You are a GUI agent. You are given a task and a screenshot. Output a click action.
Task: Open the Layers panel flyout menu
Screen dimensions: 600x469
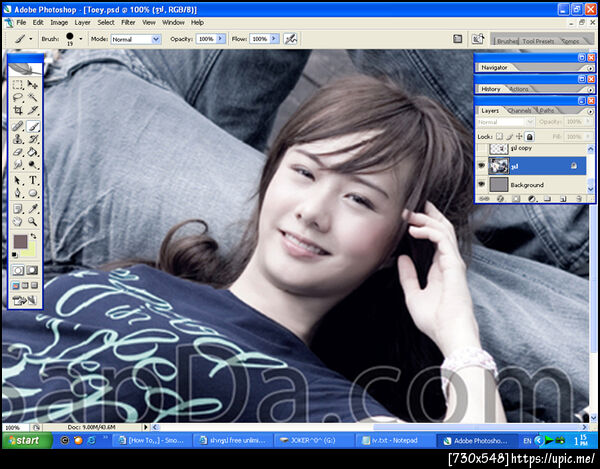point(590,111)
